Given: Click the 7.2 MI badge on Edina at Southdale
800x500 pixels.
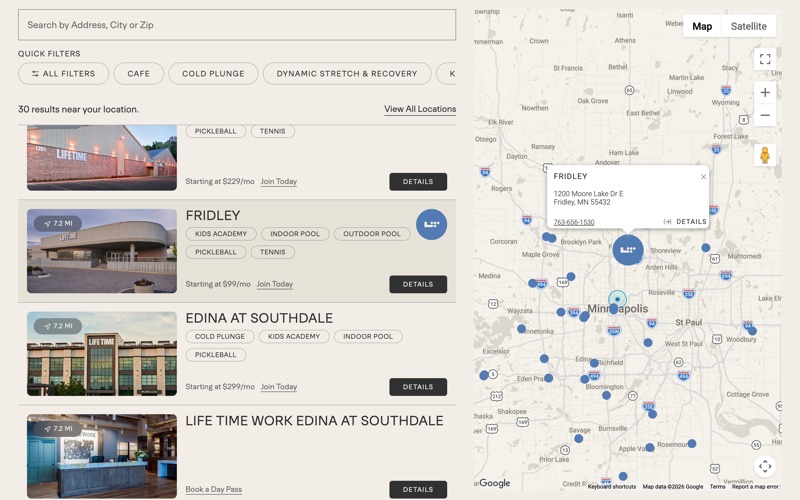Looking at the screenshot, I should 58,326.
